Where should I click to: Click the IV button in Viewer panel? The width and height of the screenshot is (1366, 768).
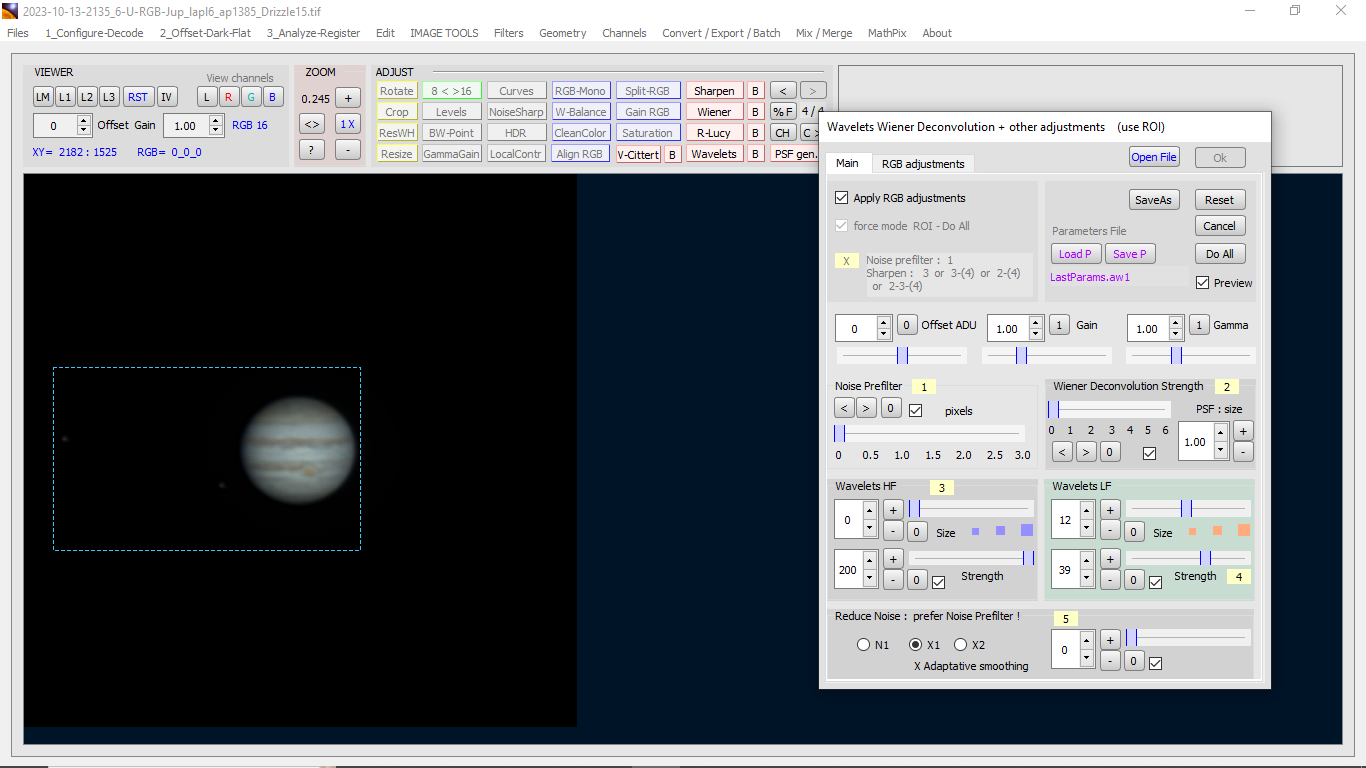(167, 97)
